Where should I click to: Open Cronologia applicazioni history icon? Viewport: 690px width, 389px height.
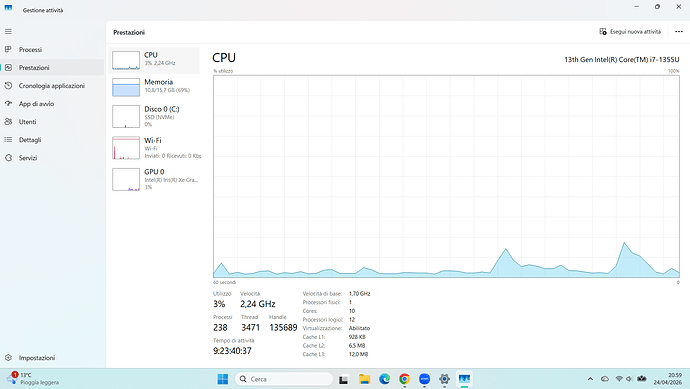(8, 85)
